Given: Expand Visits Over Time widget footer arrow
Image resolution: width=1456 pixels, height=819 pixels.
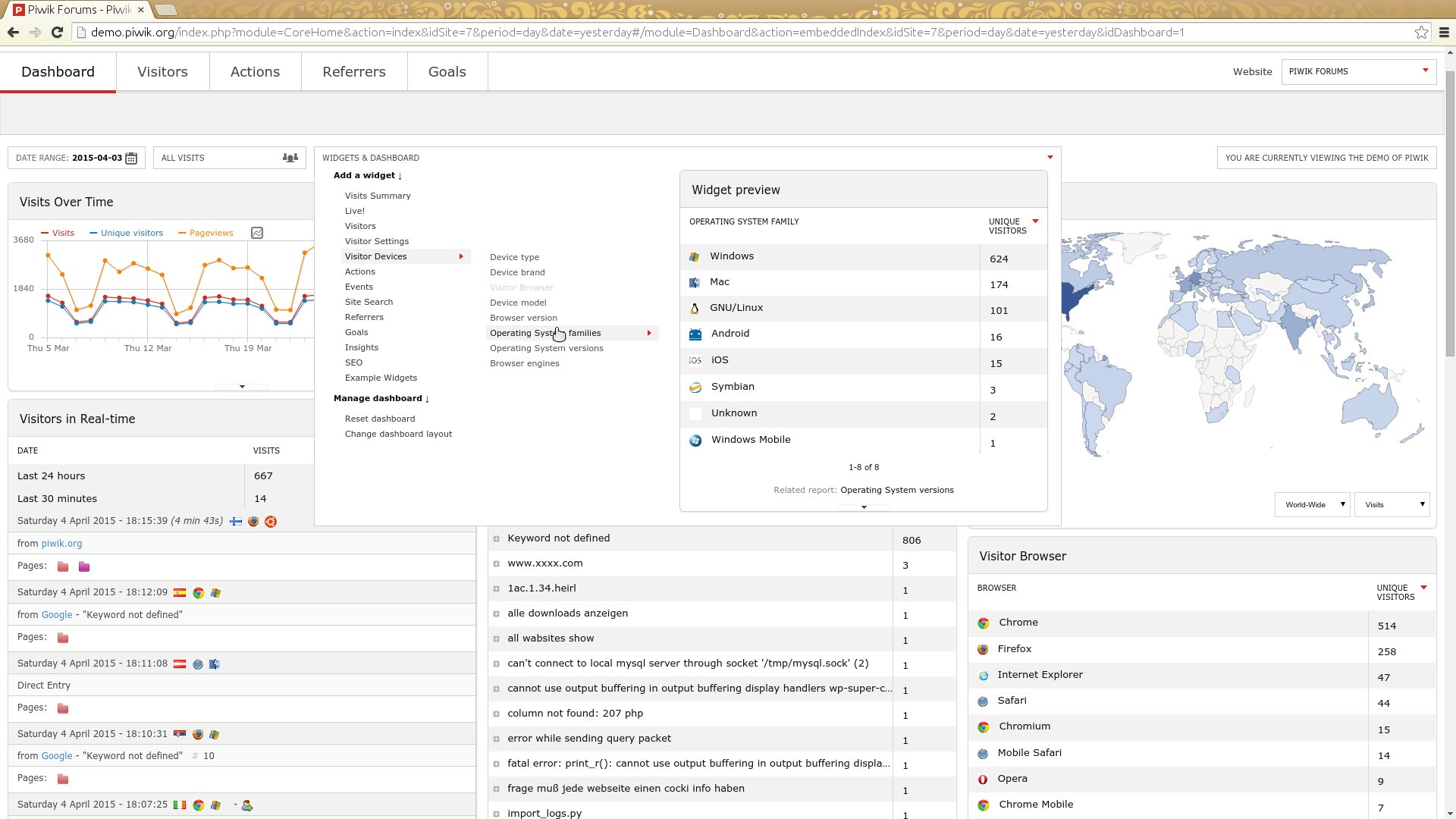Looking at the screenshot, I should pos(242,387).
